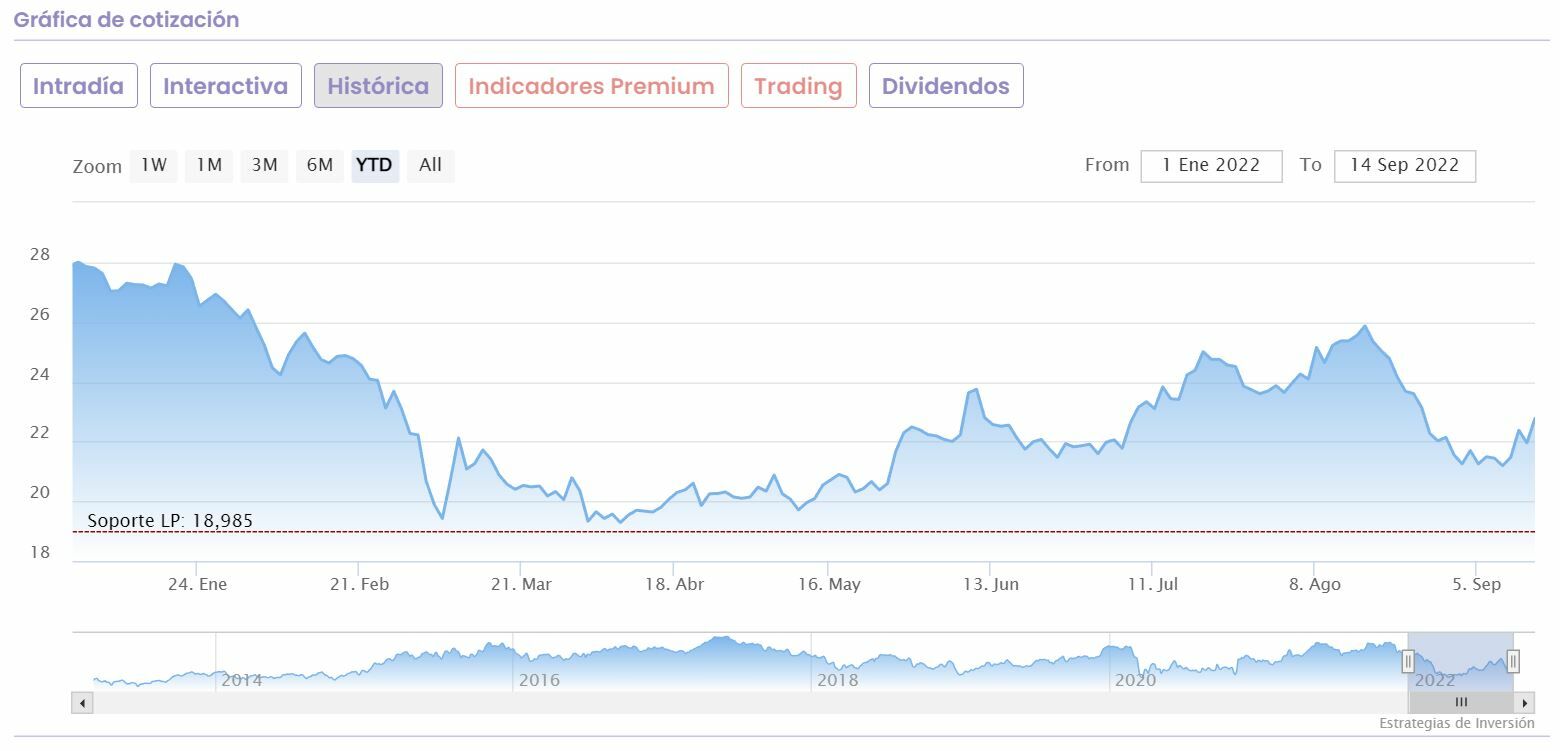This screenshot has height=751, width=1560.
Task: Show the Dividendos tab
Action: pos(945,86)
